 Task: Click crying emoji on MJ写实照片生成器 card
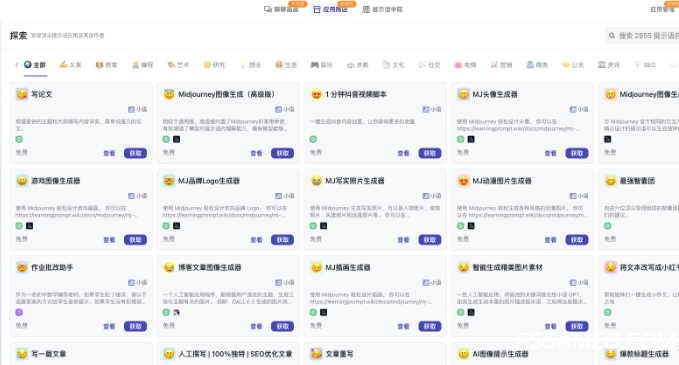(x=317, y=181)
